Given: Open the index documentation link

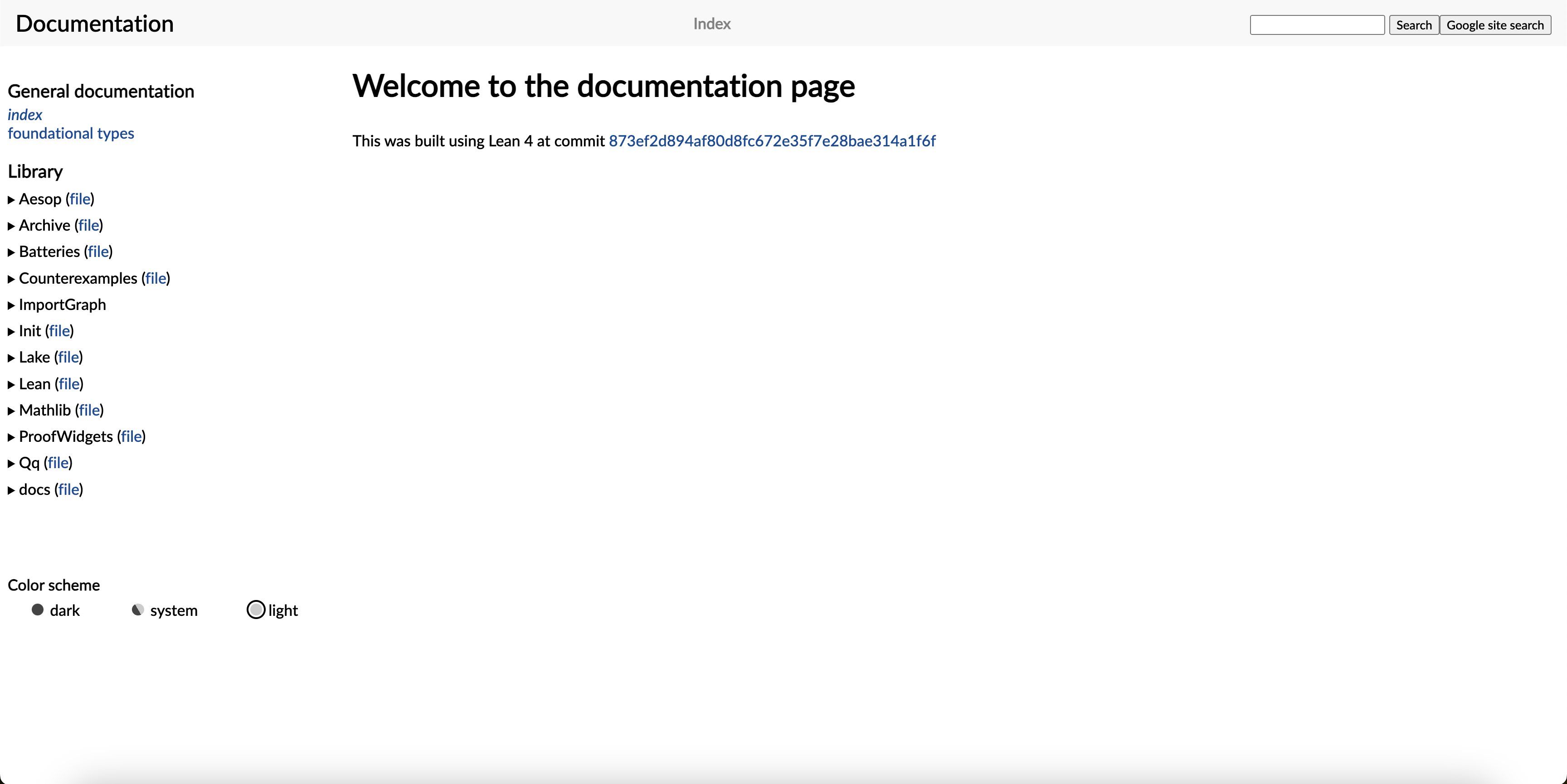Looking at the screenshot, I should click(x=25, y=114).
